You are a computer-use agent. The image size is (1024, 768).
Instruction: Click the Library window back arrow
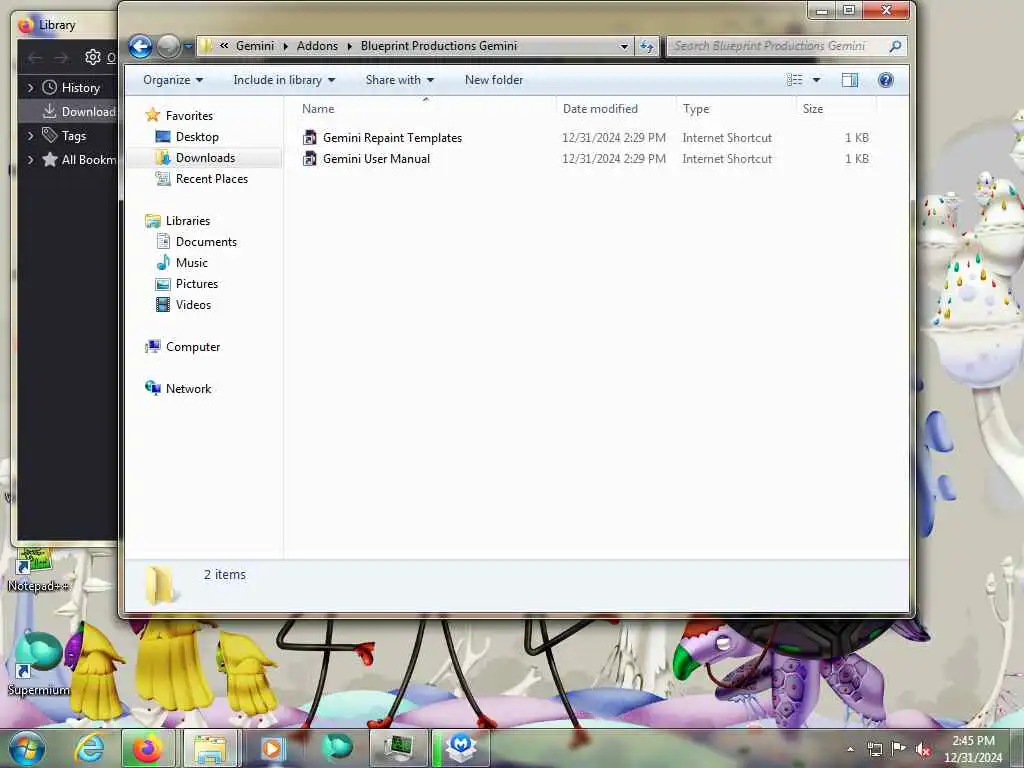(x=35, y=58)
